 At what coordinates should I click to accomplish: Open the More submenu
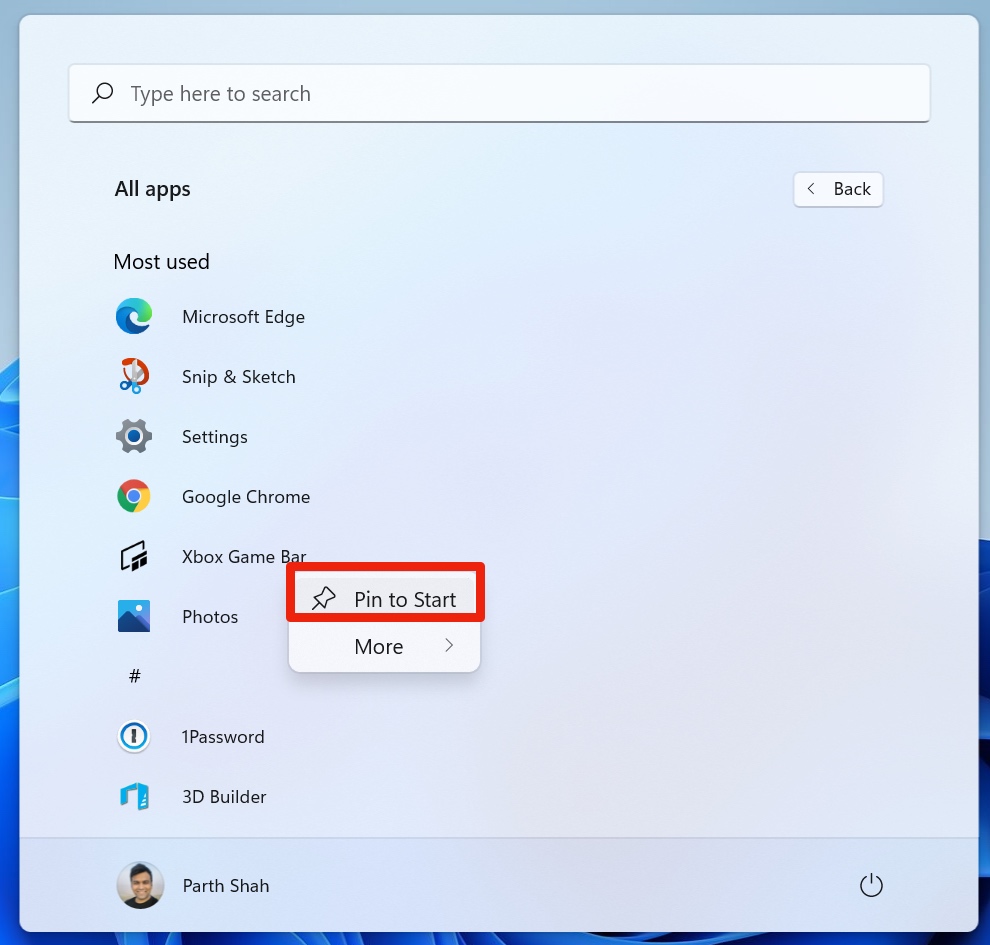[x=378, y=646]
